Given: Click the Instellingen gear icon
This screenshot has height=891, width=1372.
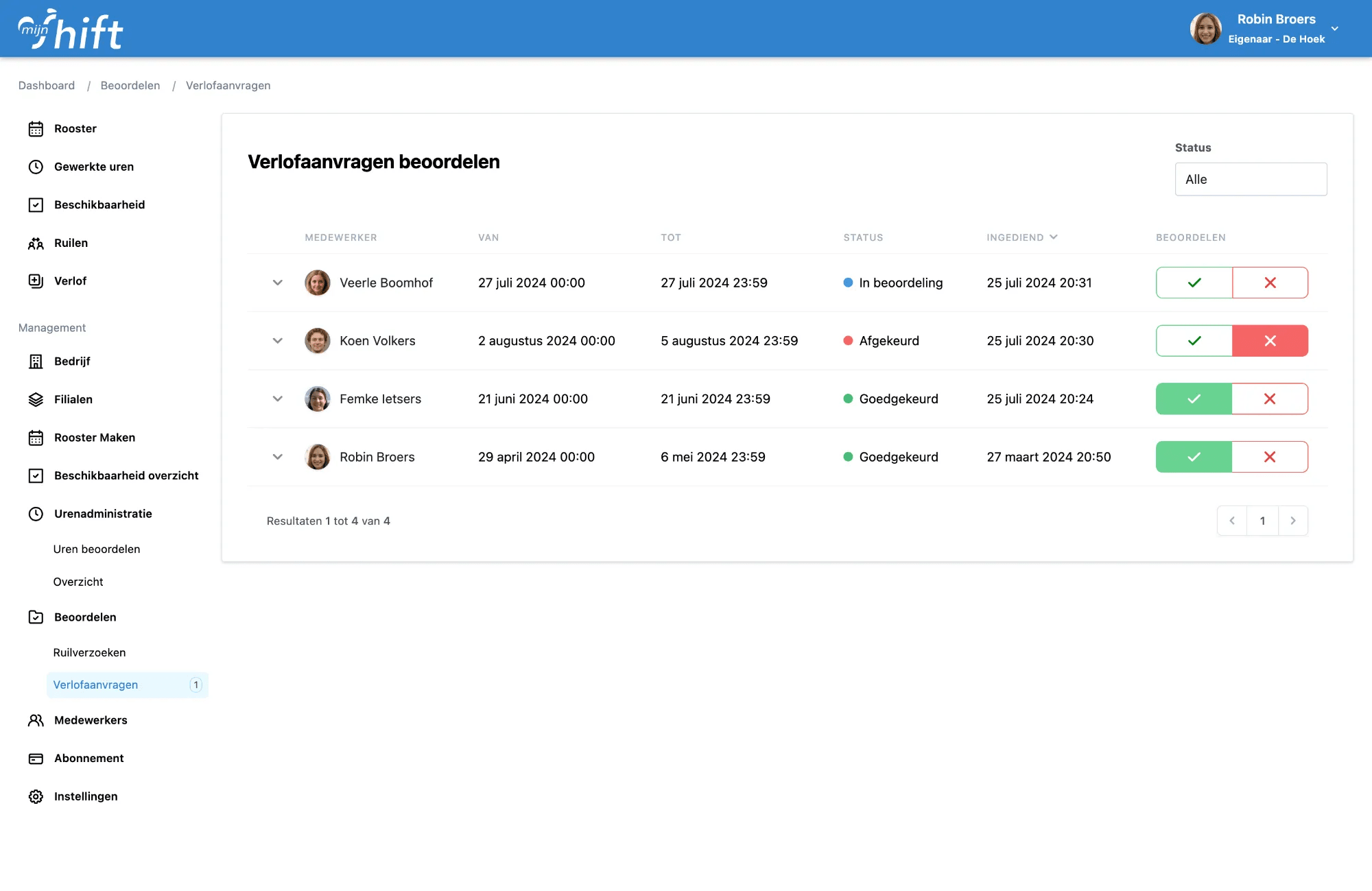Looking at the screenshot, I should (x=36, y=796).
